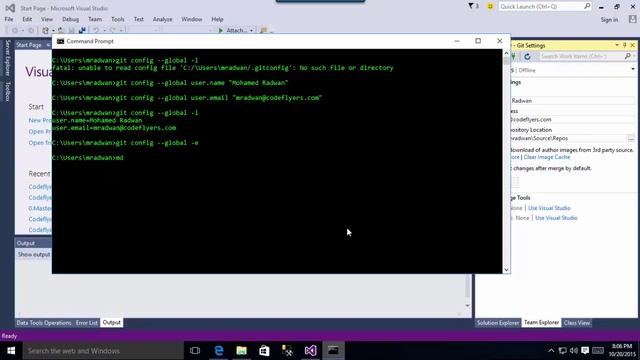Click the Save toolbar icon
This screenshot has width=640, height=360.
(x=71, y=31)
